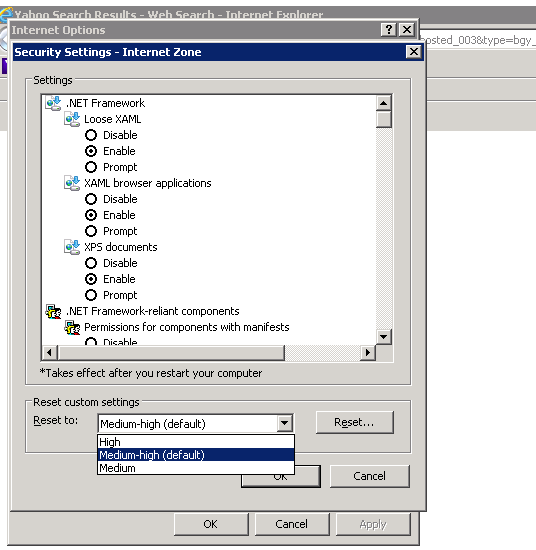Select Prompt under XAML browser applications
Screen dimensions: 536x550
tap(91, 231)
